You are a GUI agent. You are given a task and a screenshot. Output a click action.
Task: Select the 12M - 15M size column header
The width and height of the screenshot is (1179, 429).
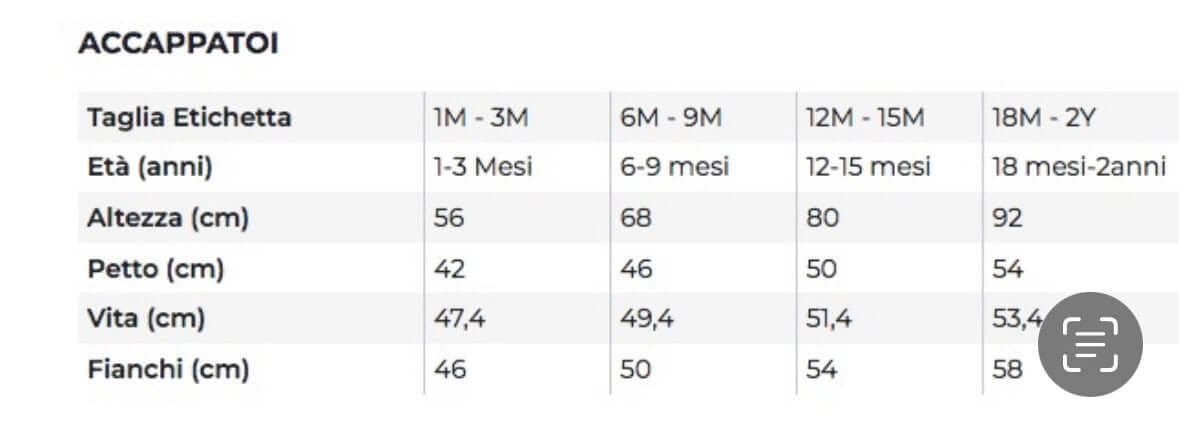[865, 118]
